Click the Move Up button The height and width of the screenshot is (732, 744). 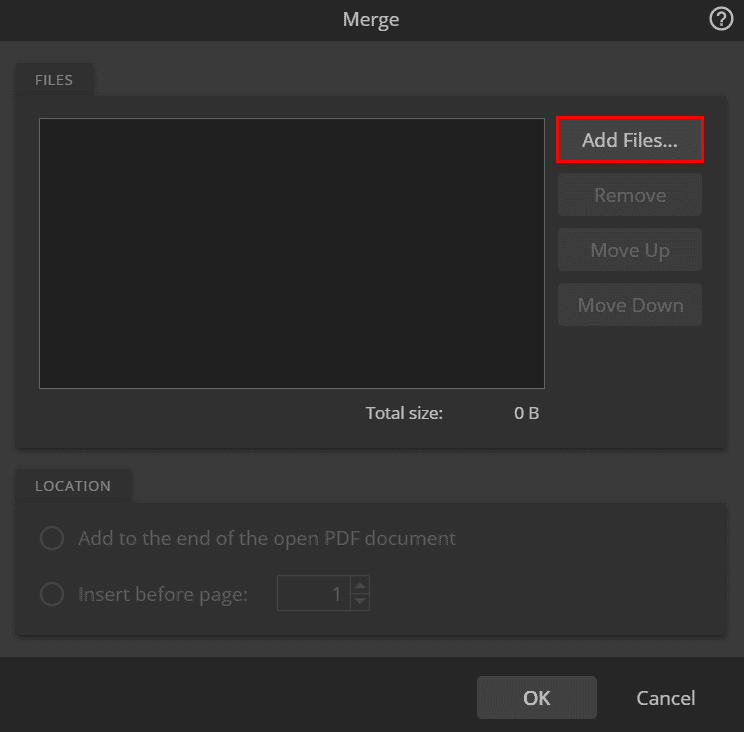pyautogui.click(x=630, y=250)
